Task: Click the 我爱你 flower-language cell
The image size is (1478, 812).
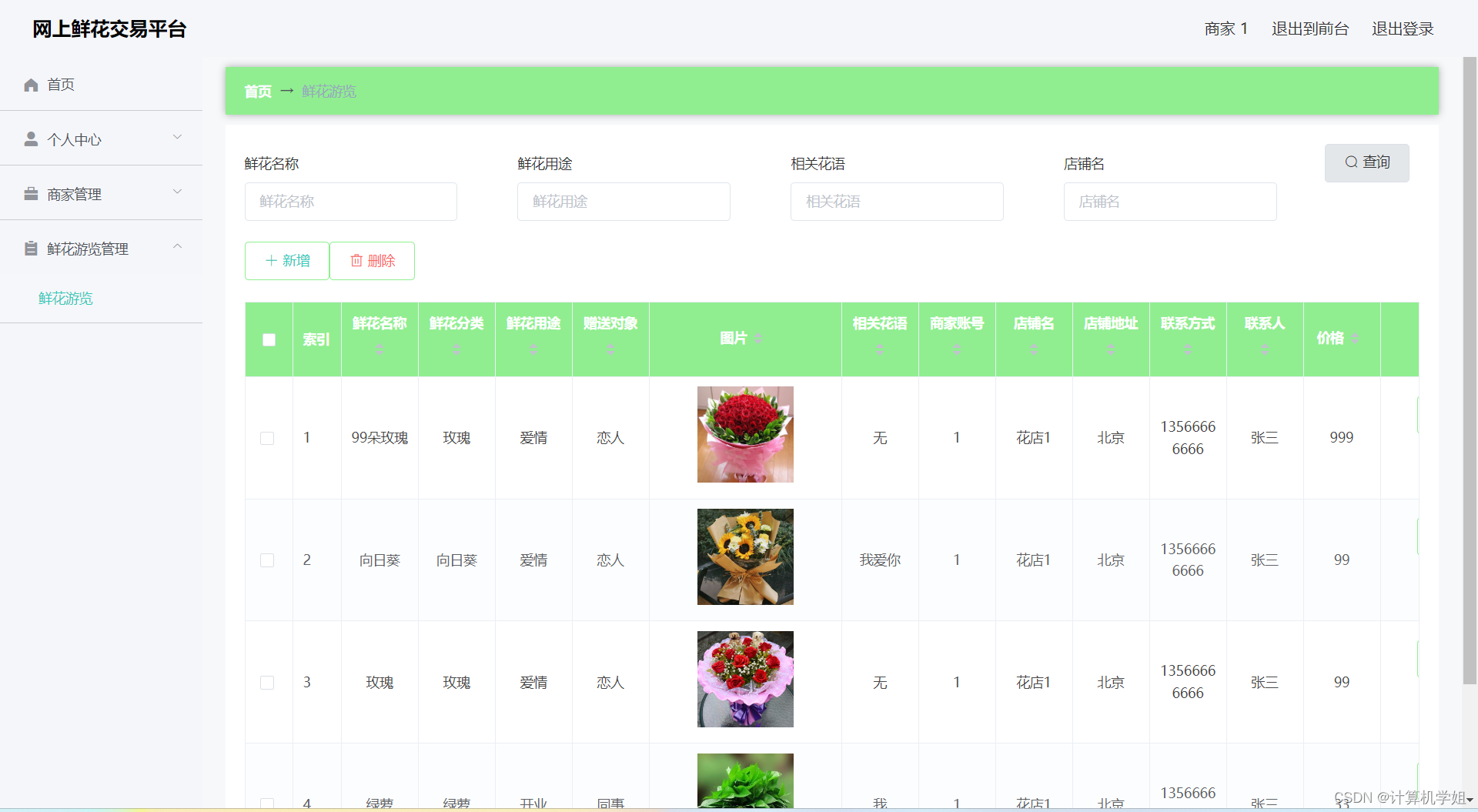Action: (880, 560)
